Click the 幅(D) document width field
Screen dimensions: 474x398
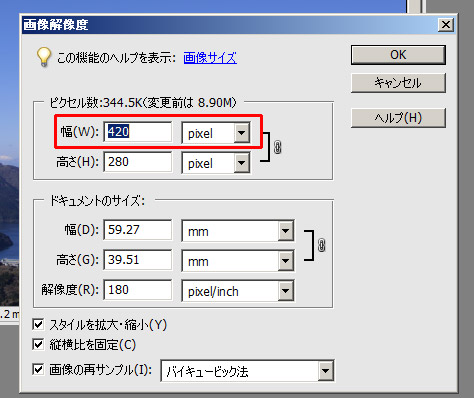pos(138,230)
